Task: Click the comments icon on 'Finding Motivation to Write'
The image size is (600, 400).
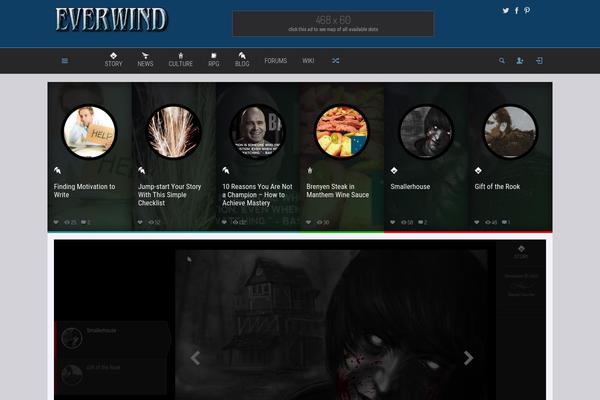Action: pyautogui.click(x=83, y=222)
